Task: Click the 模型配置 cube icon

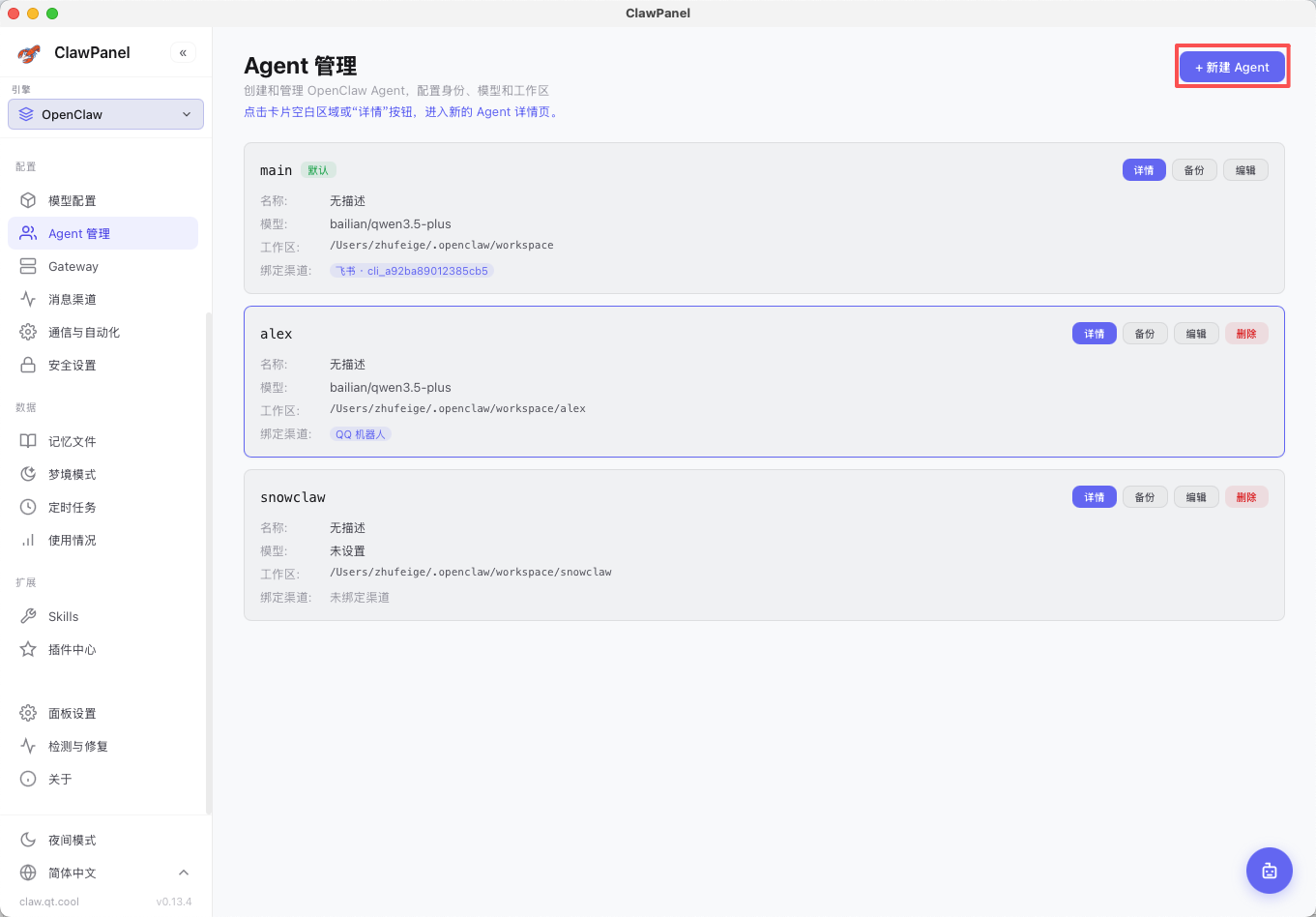Action: coord(28,200)
